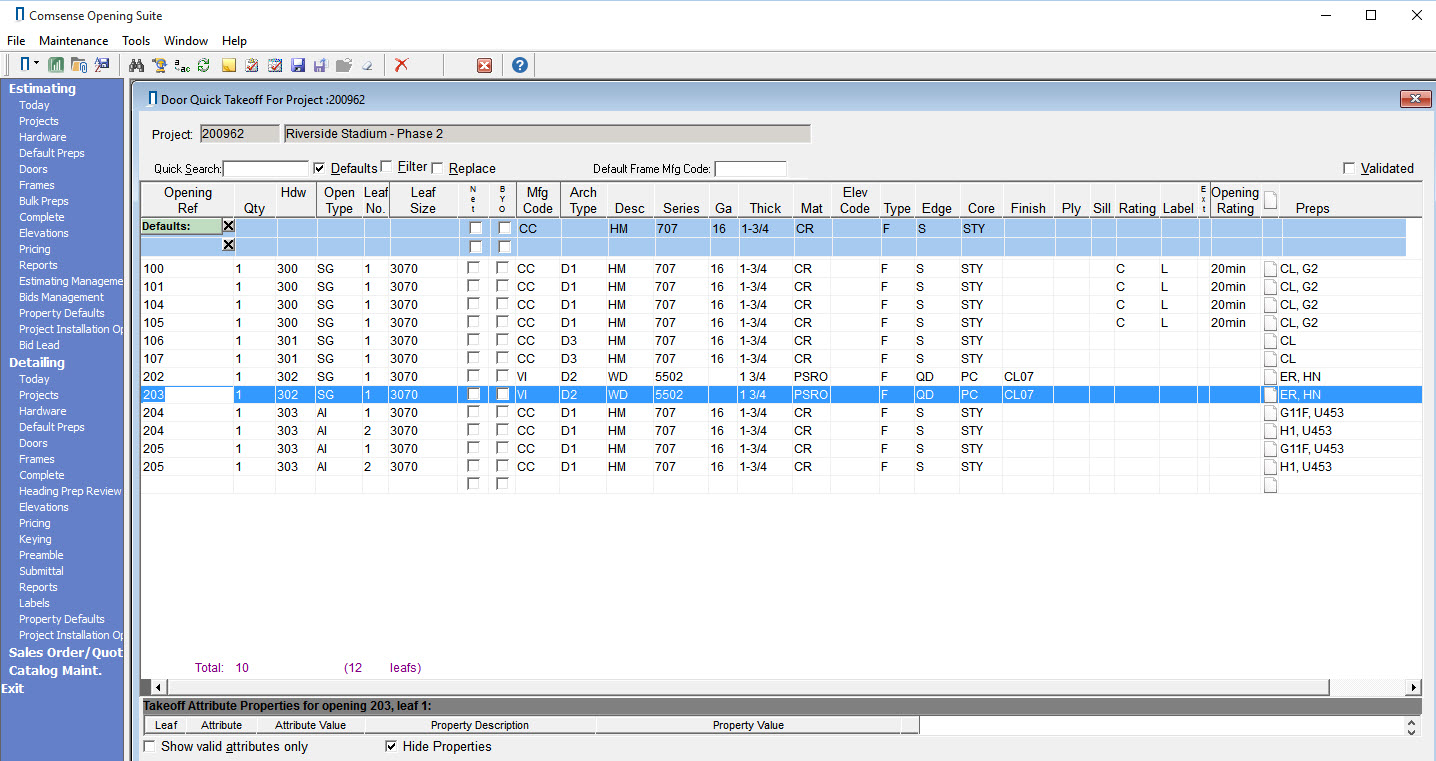Click the down arrow on properties panel scrollbar

pos(1411,731)
